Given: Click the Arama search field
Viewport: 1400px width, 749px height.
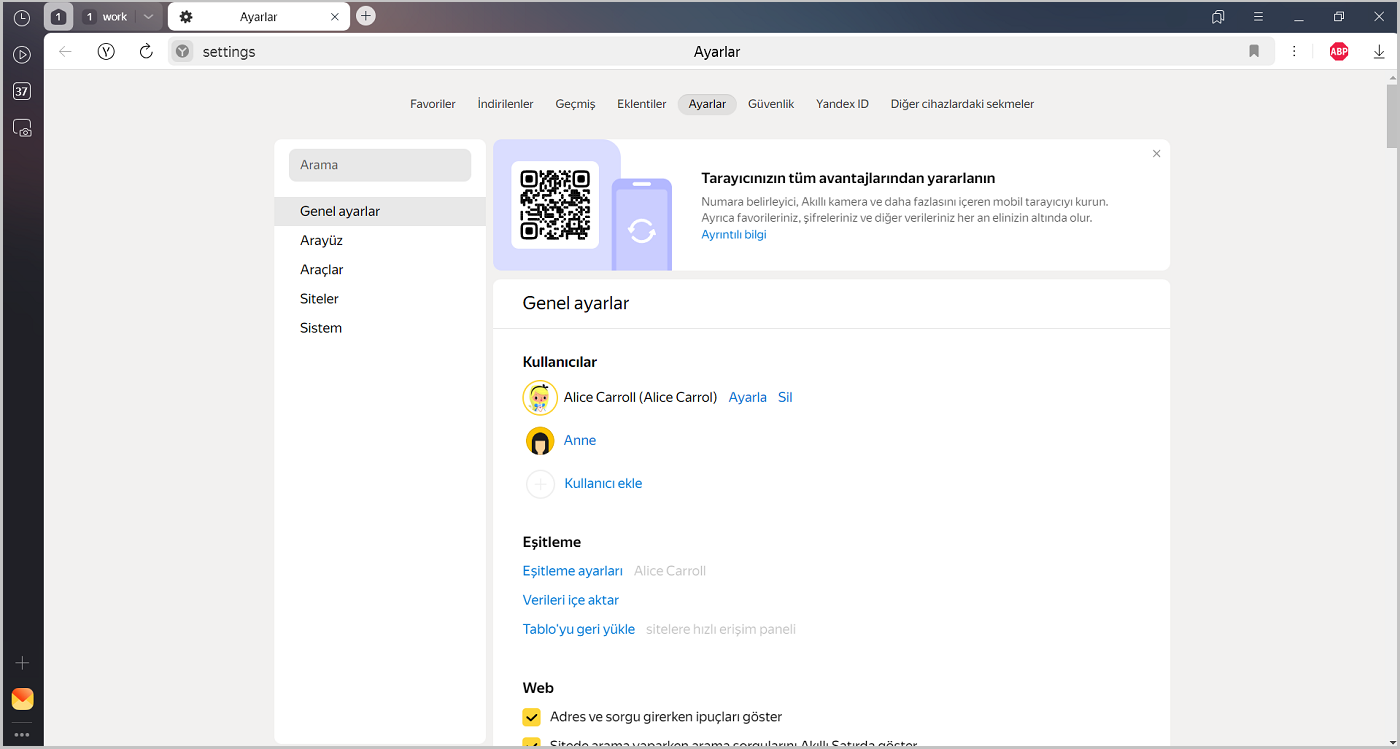Looking at the screenshot, I should click(x=379, y=165).
